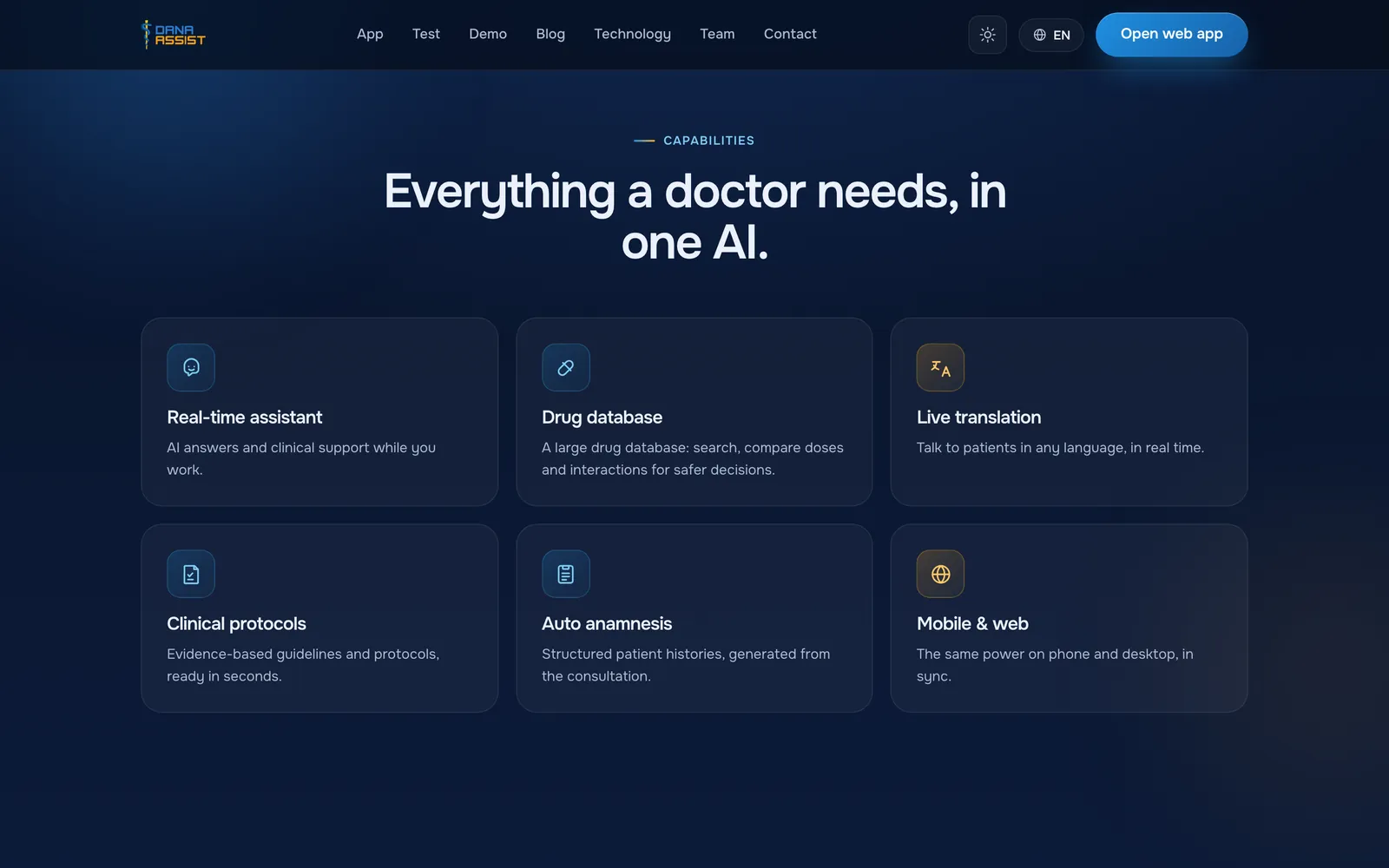
Task: Click 'A large drug database' description
Action: coord(693,458)
